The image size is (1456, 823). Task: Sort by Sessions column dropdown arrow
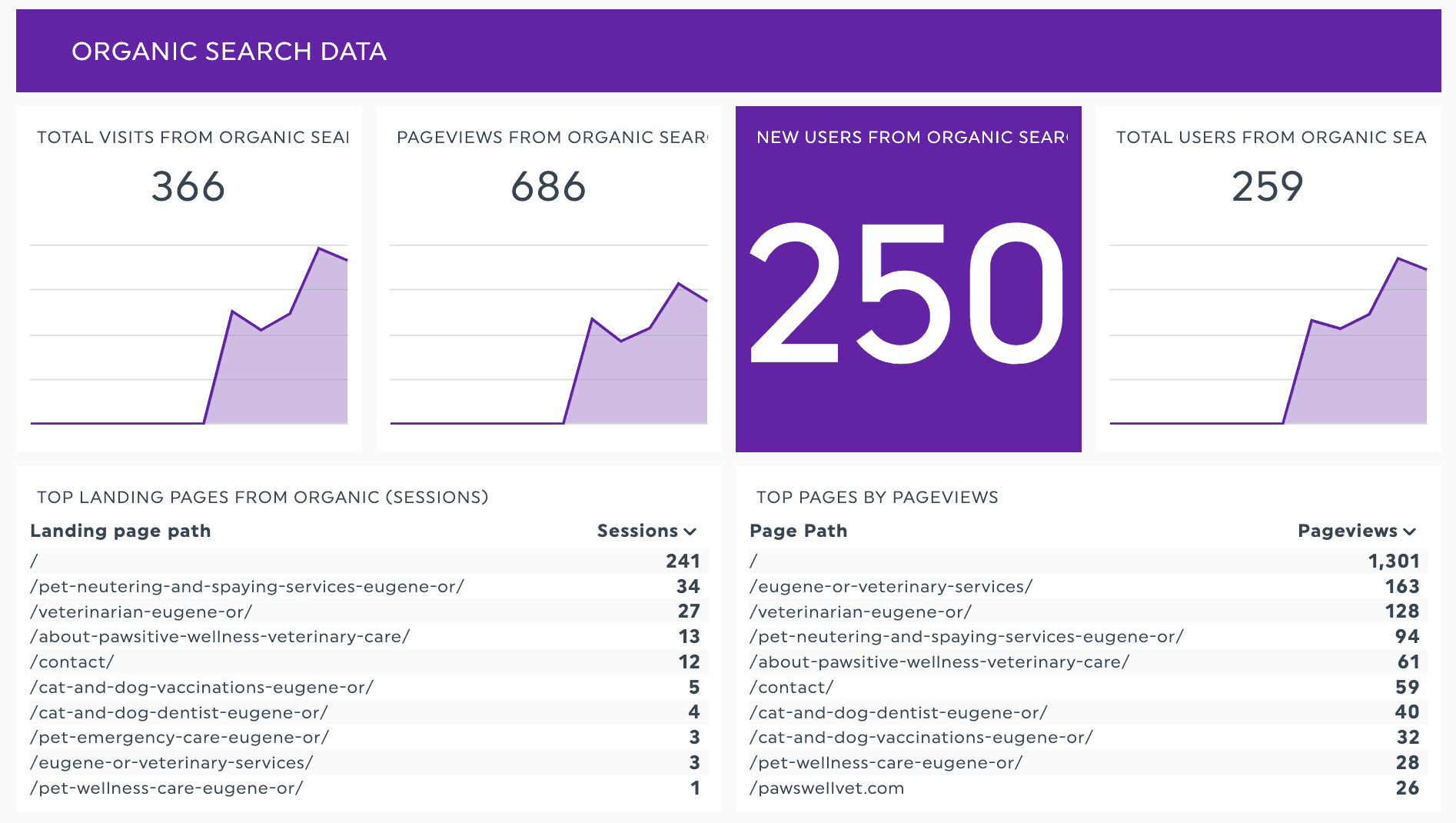[690, 531]
